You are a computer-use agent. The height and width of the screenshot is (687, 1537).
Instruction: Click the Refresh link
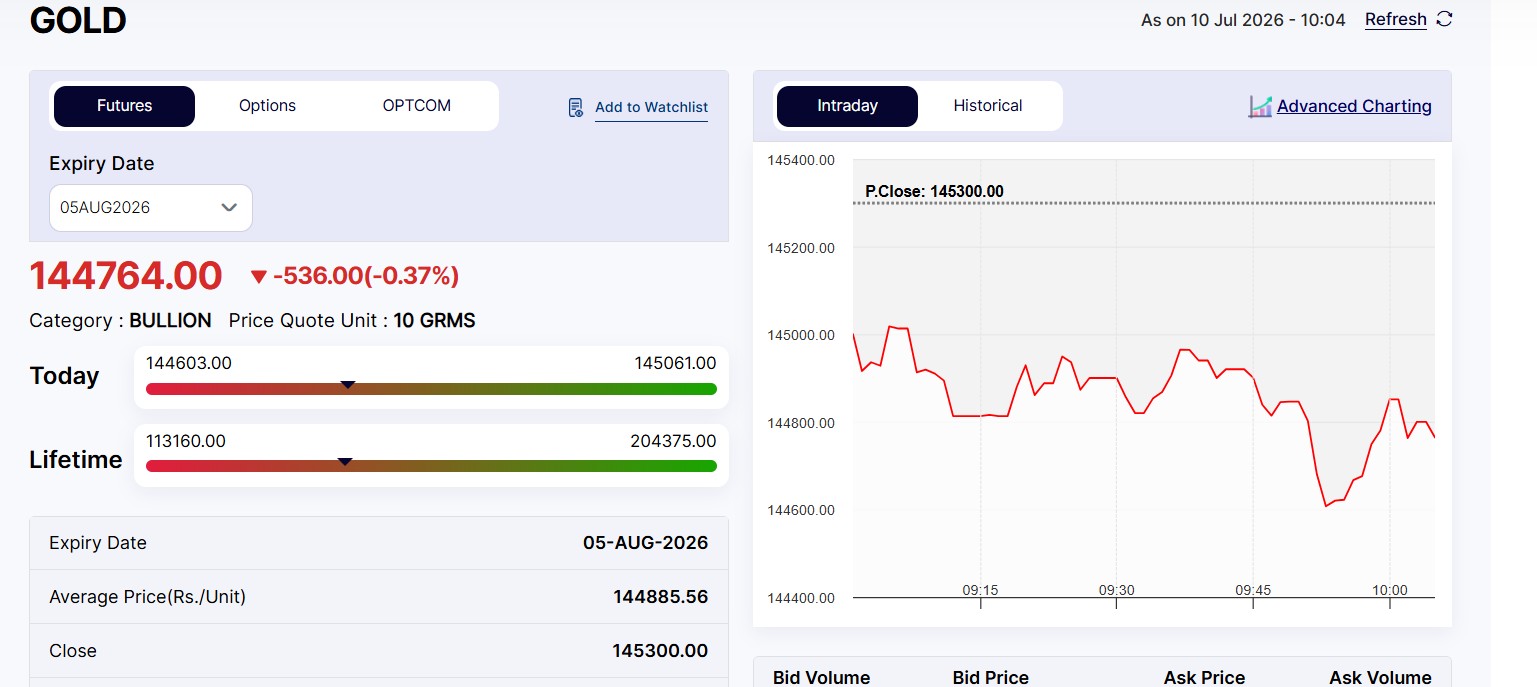[1396, 19]
